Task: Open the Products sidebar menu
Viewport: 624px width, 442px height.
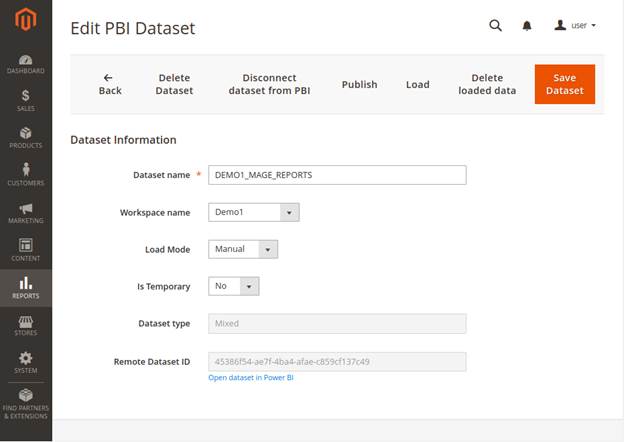Action: [x=26, y=138]
